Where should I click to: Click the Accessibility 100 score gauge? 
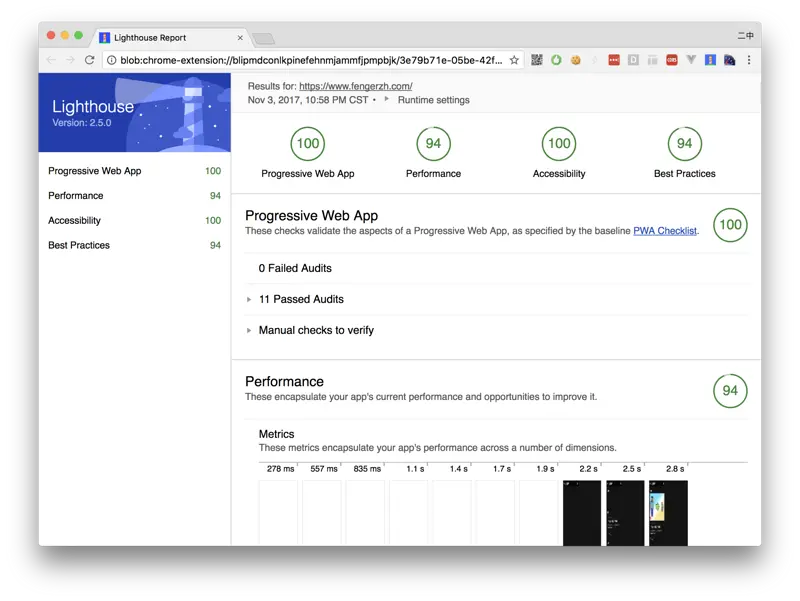pos(559,144)
